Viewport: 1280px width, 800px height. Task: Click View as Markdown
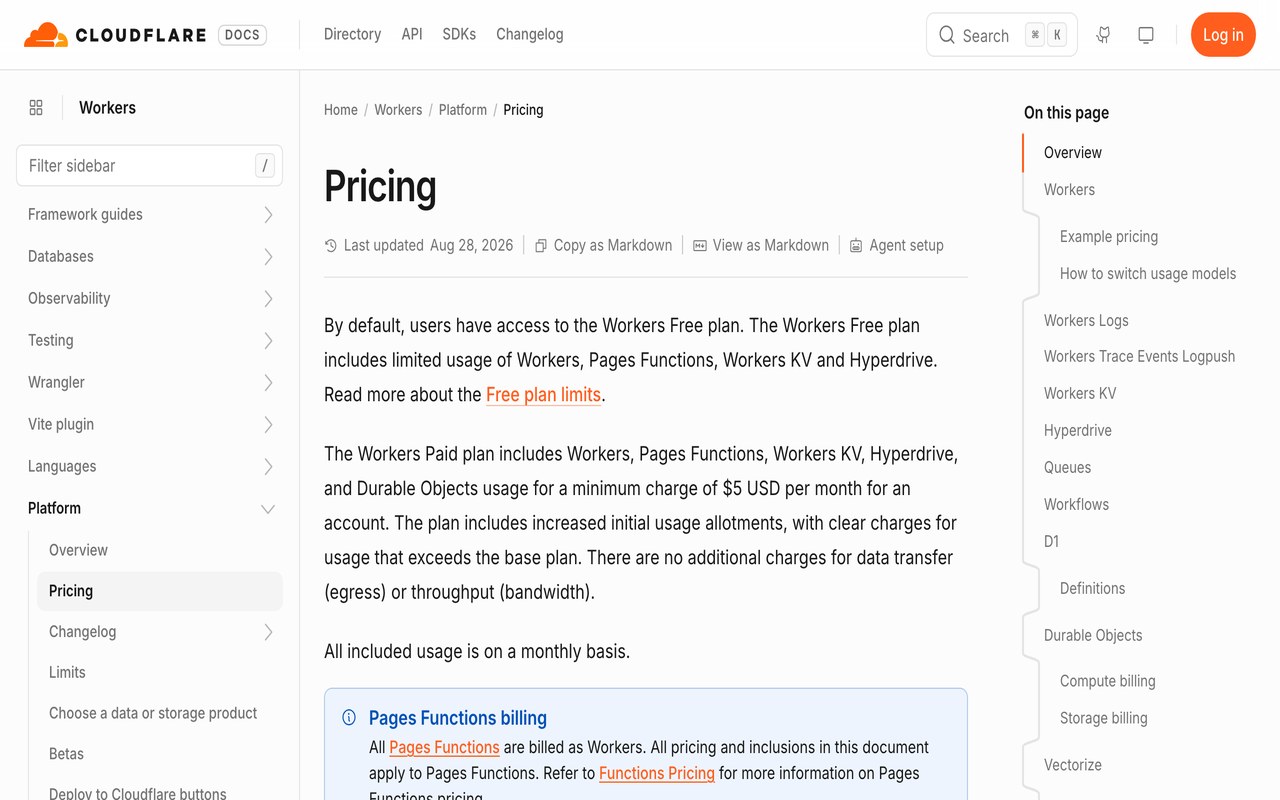761,245
